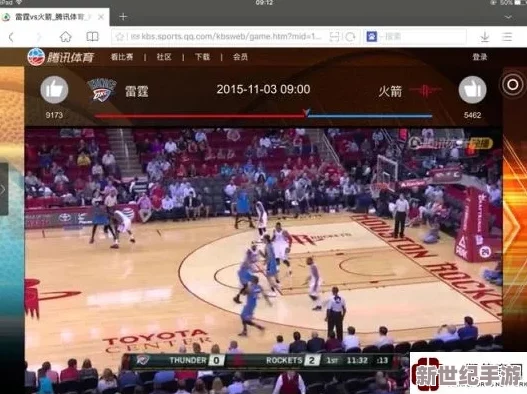Bookmark page with star icon in address bar
527x394 pixels.
tap(120, 37)
